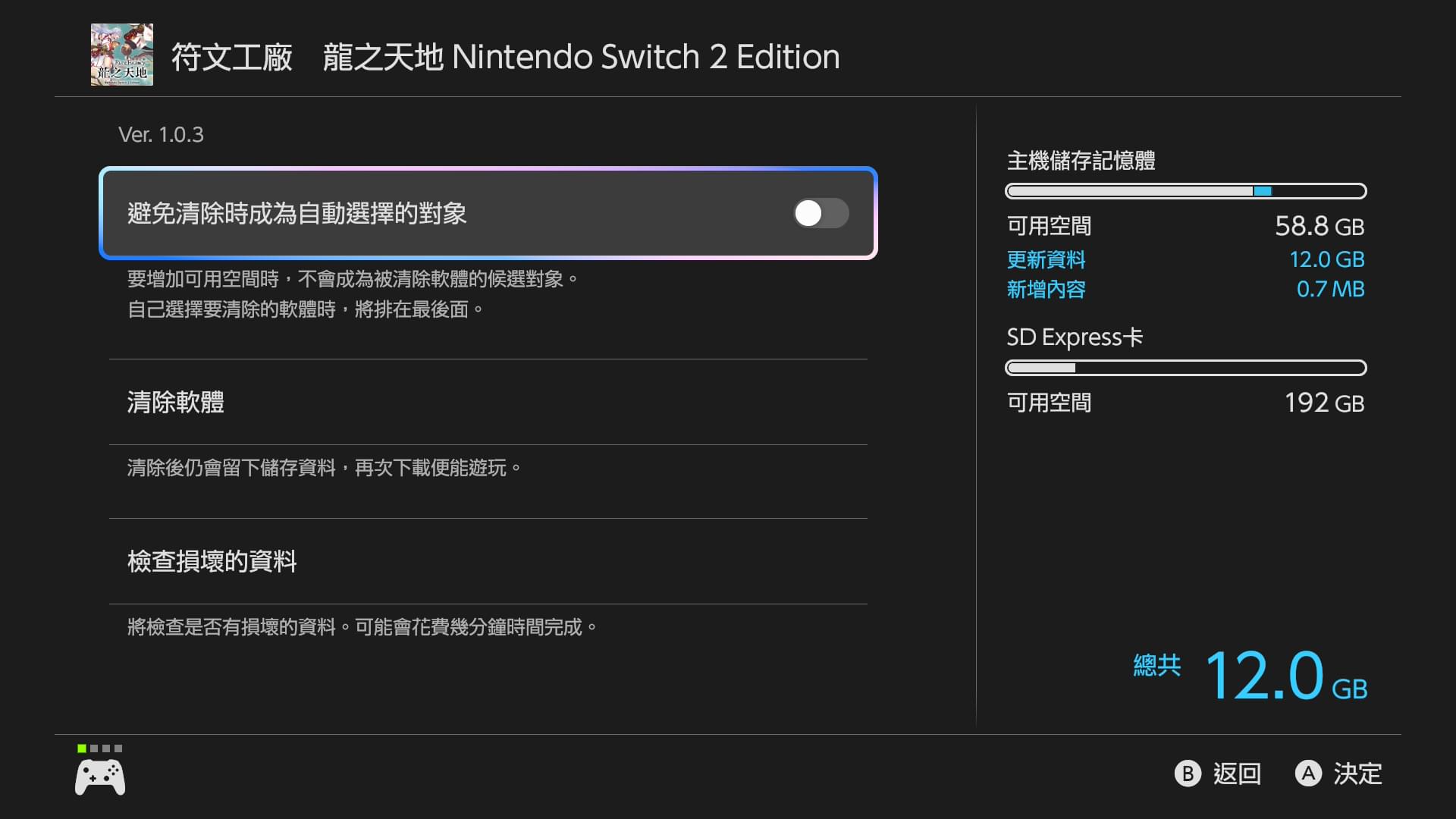The width and height of the screenshot is (1456, 819).
Task: Click the Ver. 1.0.3 version text
Action: (161, 135)
